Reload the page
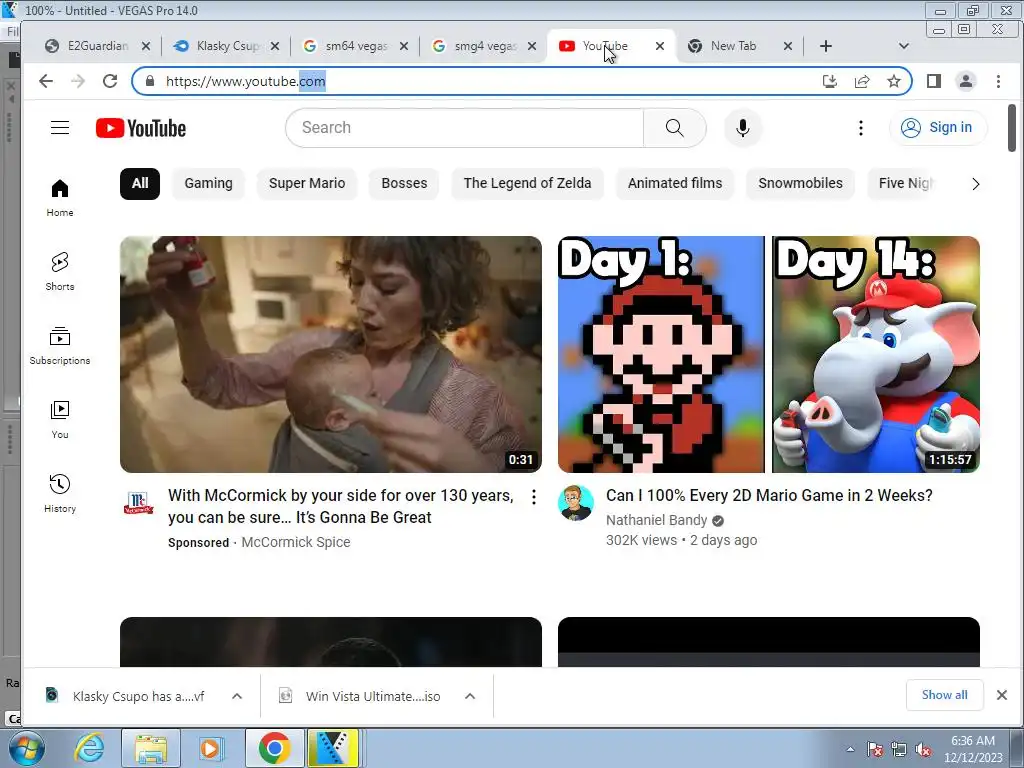This screenshot has width=1024, height=768. coord(110,81)
